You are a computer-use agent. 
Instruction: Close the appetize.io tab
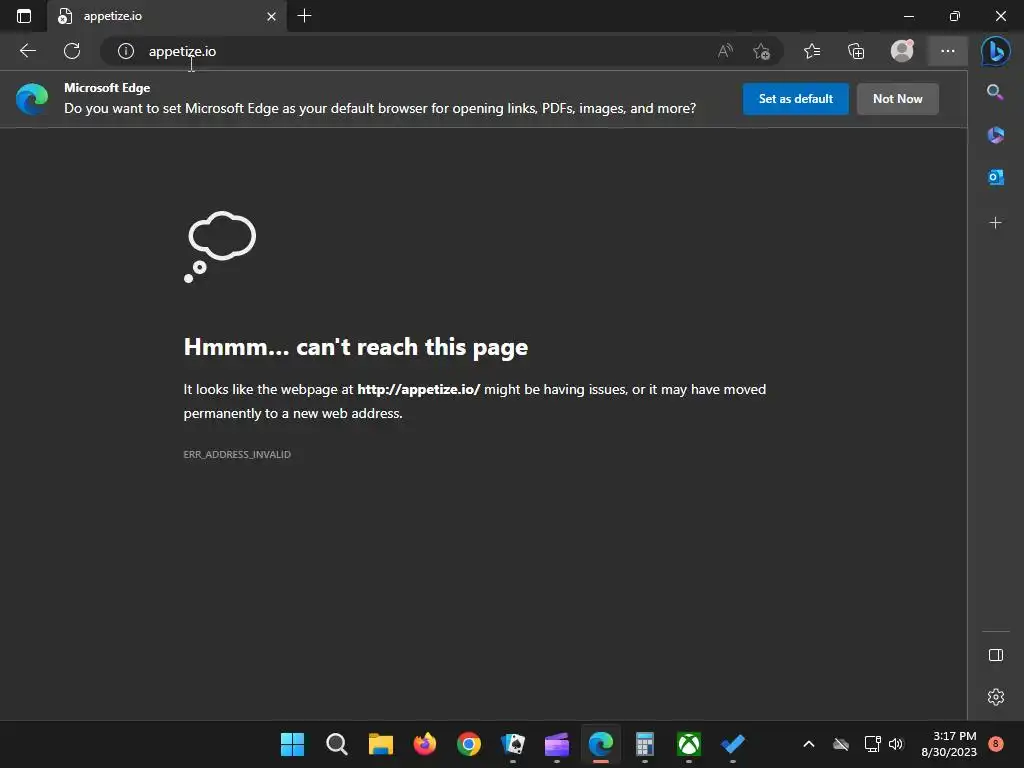pyautogui.click(x=272, y=16)
